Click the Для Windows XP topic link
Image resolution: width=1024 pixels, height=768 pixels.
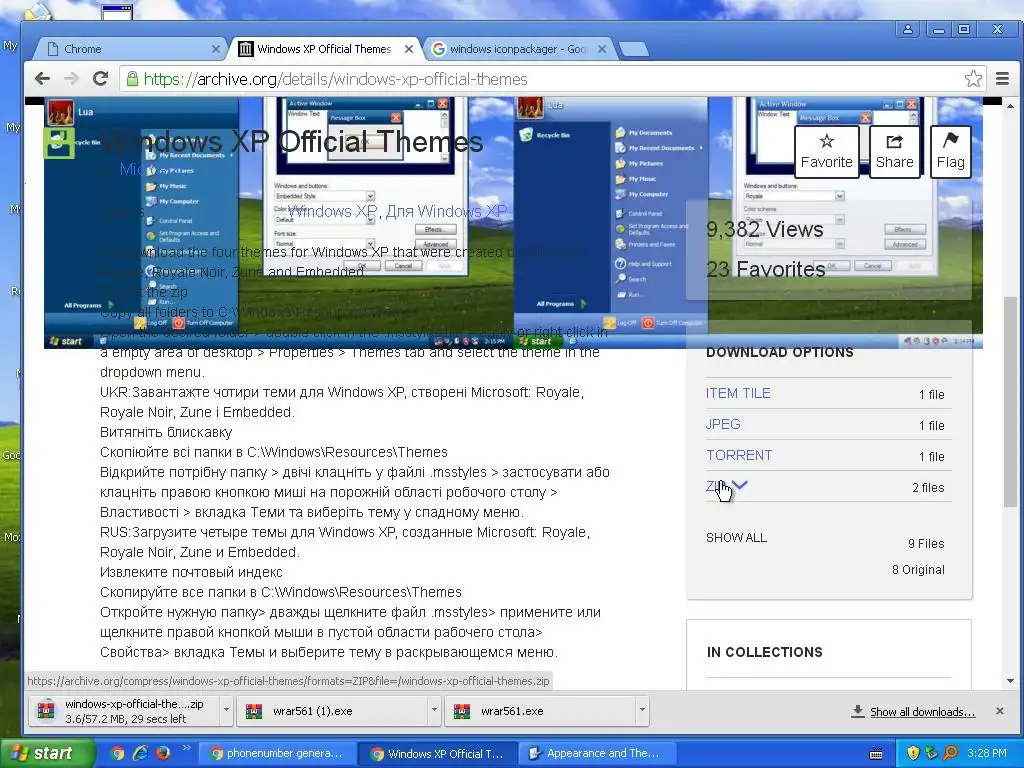pyautogui.click(x=446, y=211)
